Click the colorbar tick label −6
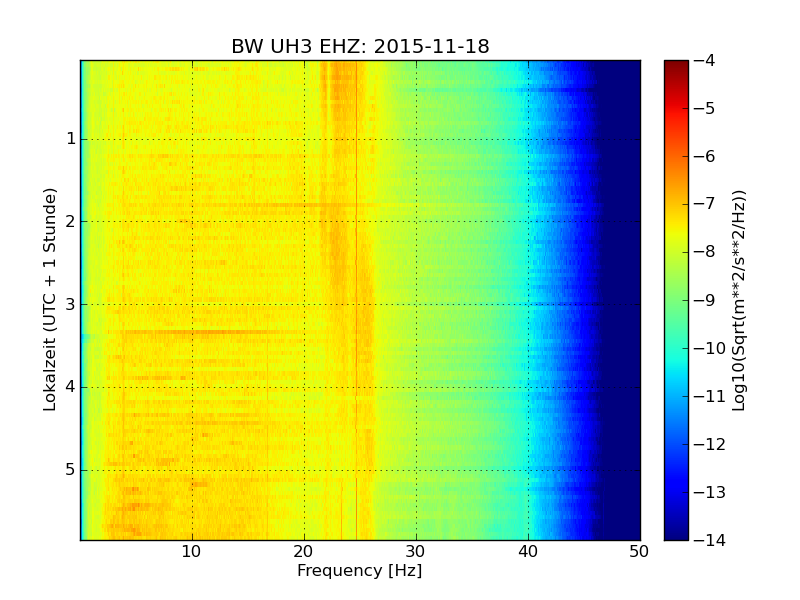The height and width of the screenshot is (600, 800). point(705,157)
